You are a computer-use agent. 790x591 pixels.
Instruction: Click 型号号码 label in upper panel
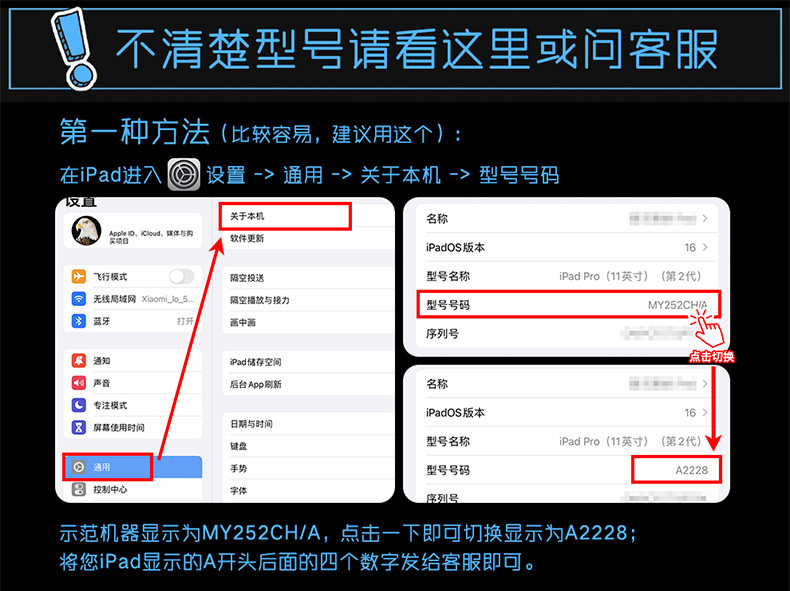coord(447,305)
